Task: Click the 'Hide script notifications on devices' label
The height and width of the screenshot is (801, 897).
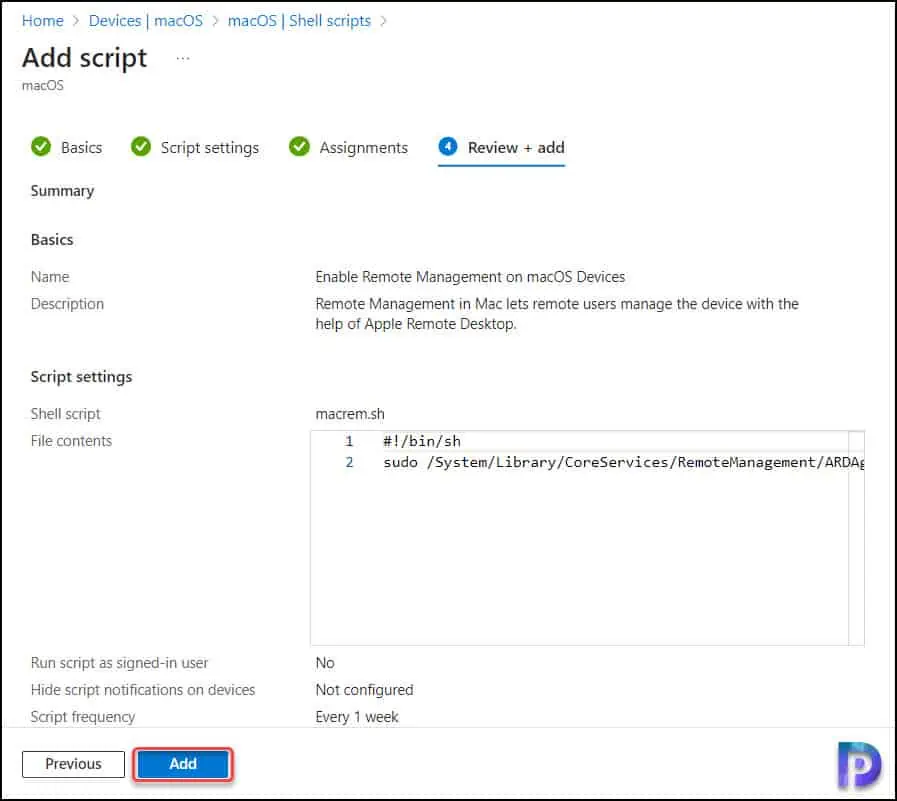Action: (x=143, y=690)
